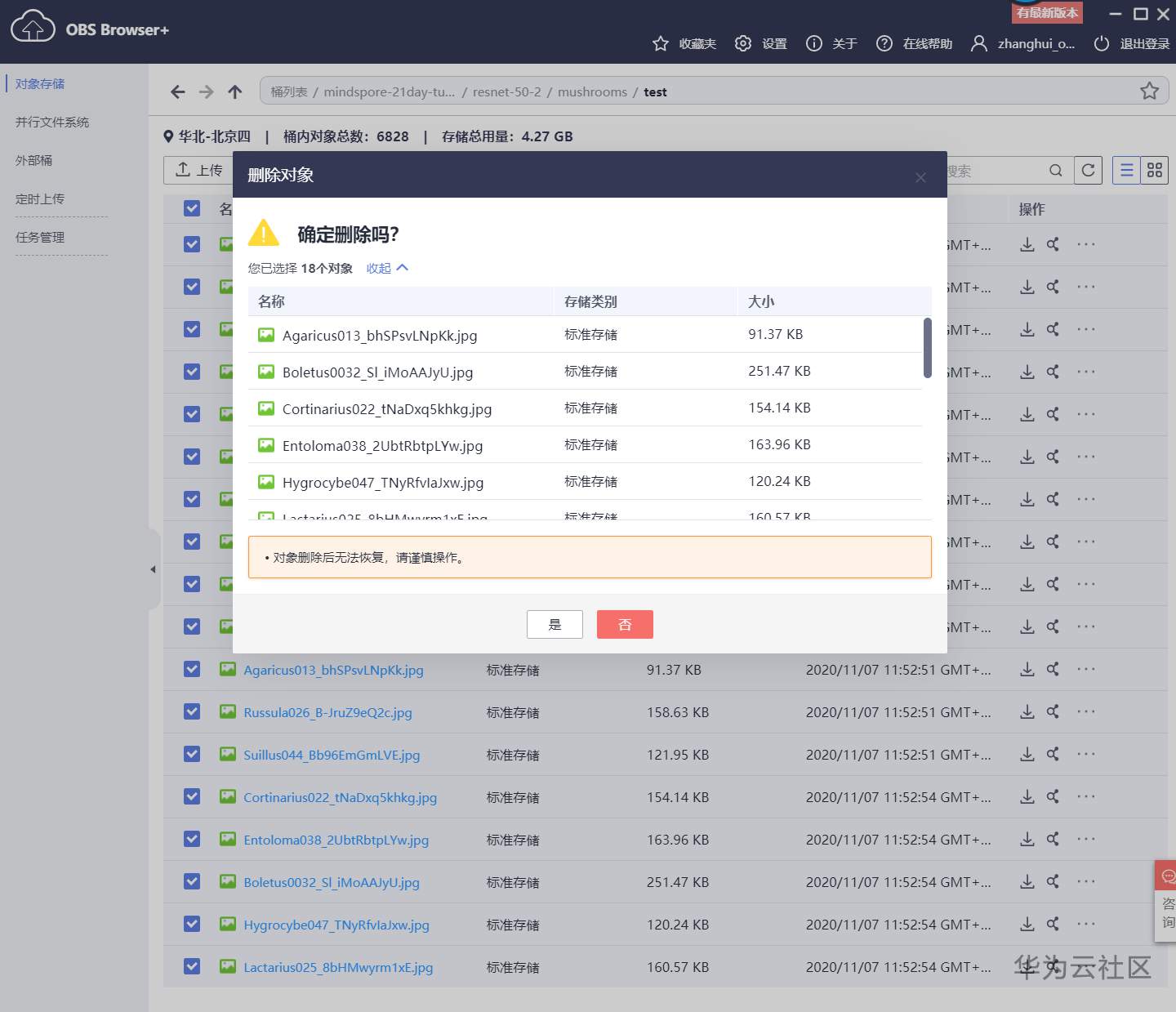This screenshot has width=1176, height=1012.
Task: Bookmark current path with the star icon
Action: pyautogui.click(x=1149, y=91)
